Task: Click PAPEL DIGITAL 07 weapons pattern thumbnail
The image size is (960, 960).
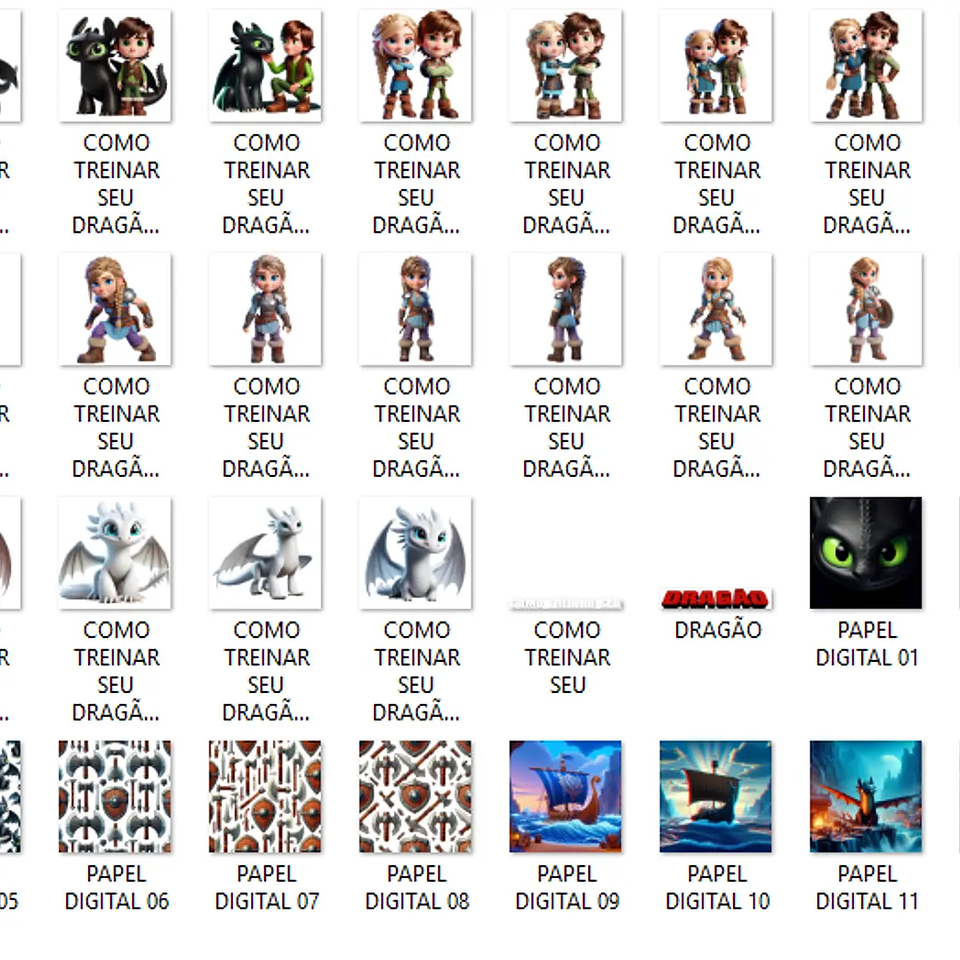Action: pyautogui.click(x=265, y=796)
